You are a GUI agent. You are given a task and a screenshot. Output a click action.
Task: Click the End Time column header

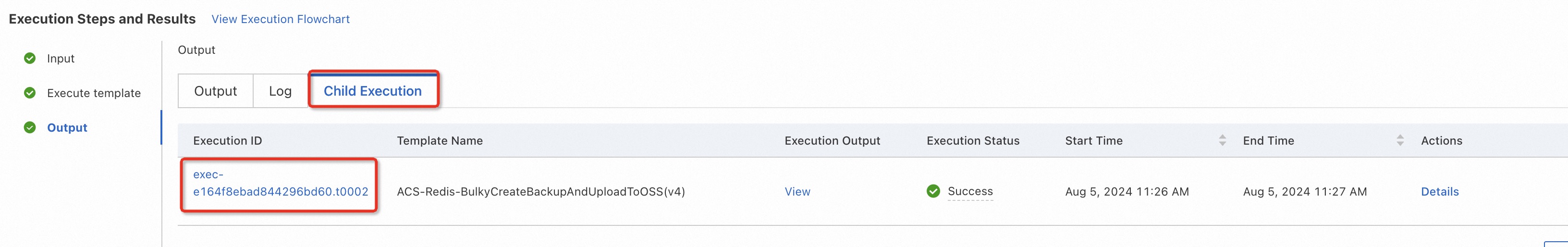(1269, 140)
